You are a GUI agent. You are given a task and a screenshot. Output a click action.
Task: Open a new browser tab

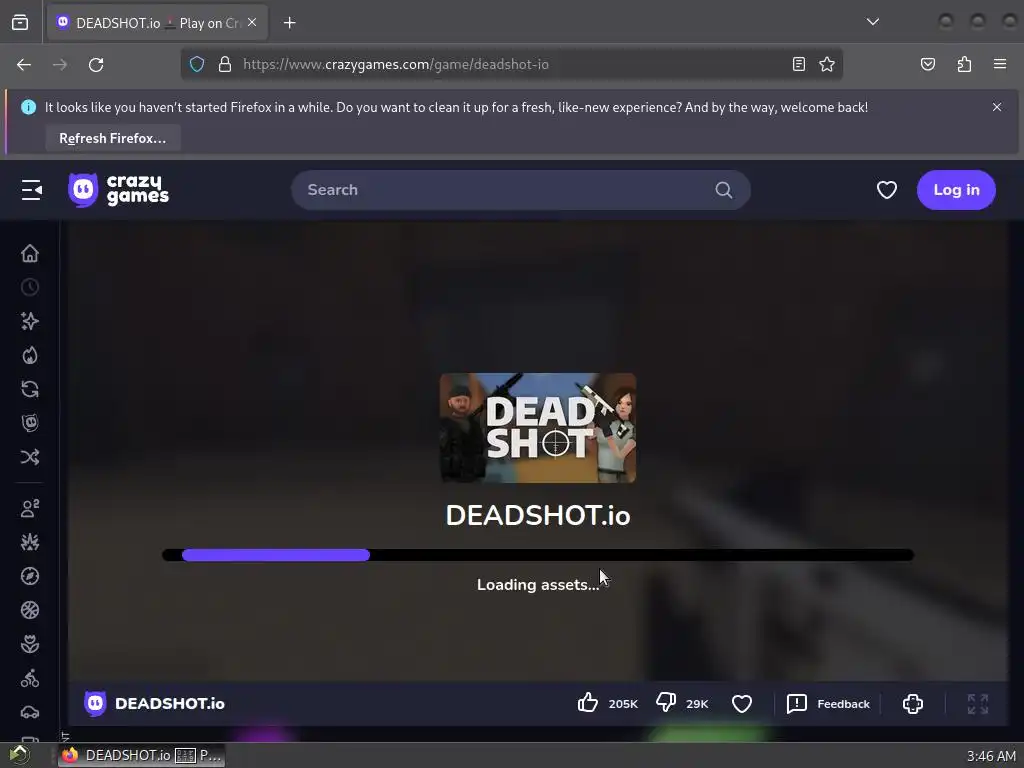(289, 23)
